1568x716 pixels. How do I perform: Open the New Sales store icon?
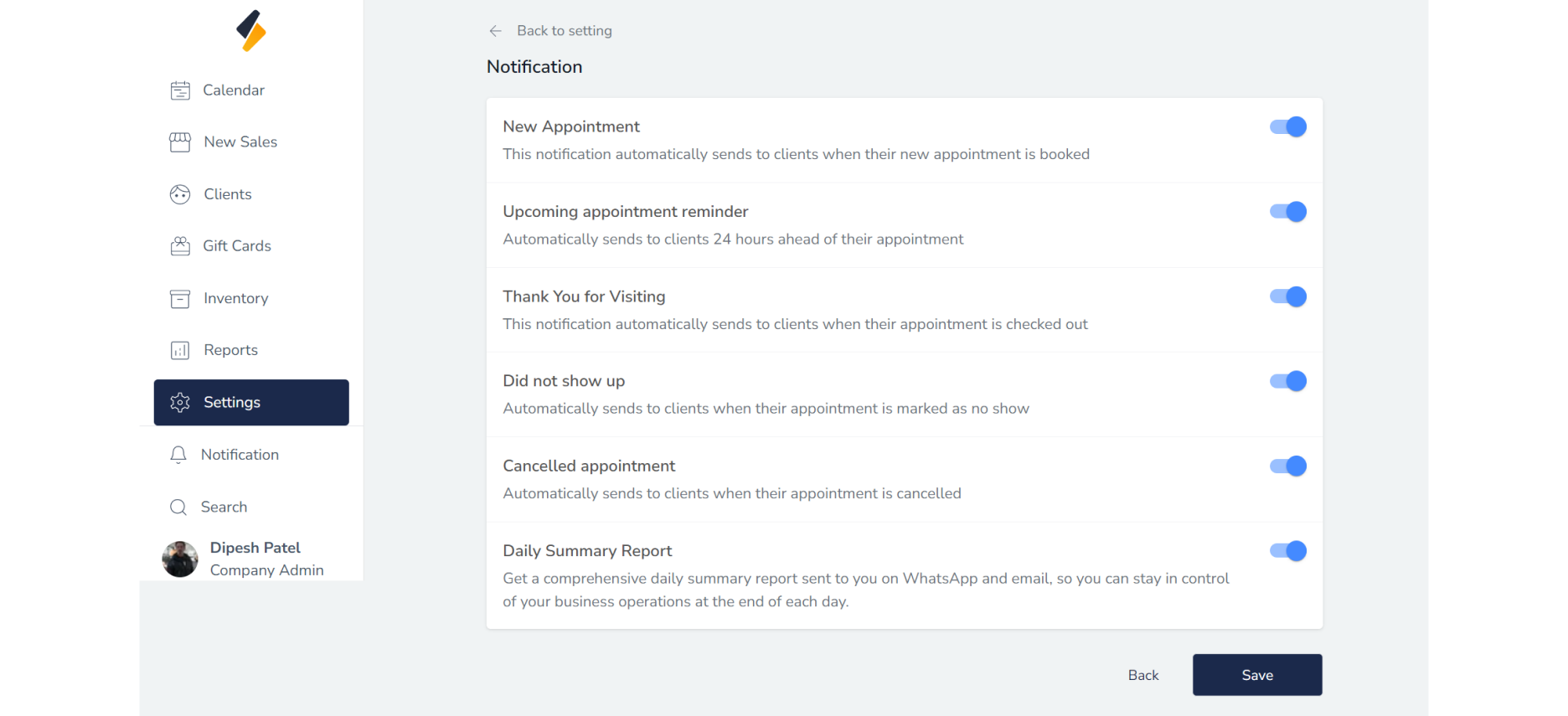(x=180, y=142)
